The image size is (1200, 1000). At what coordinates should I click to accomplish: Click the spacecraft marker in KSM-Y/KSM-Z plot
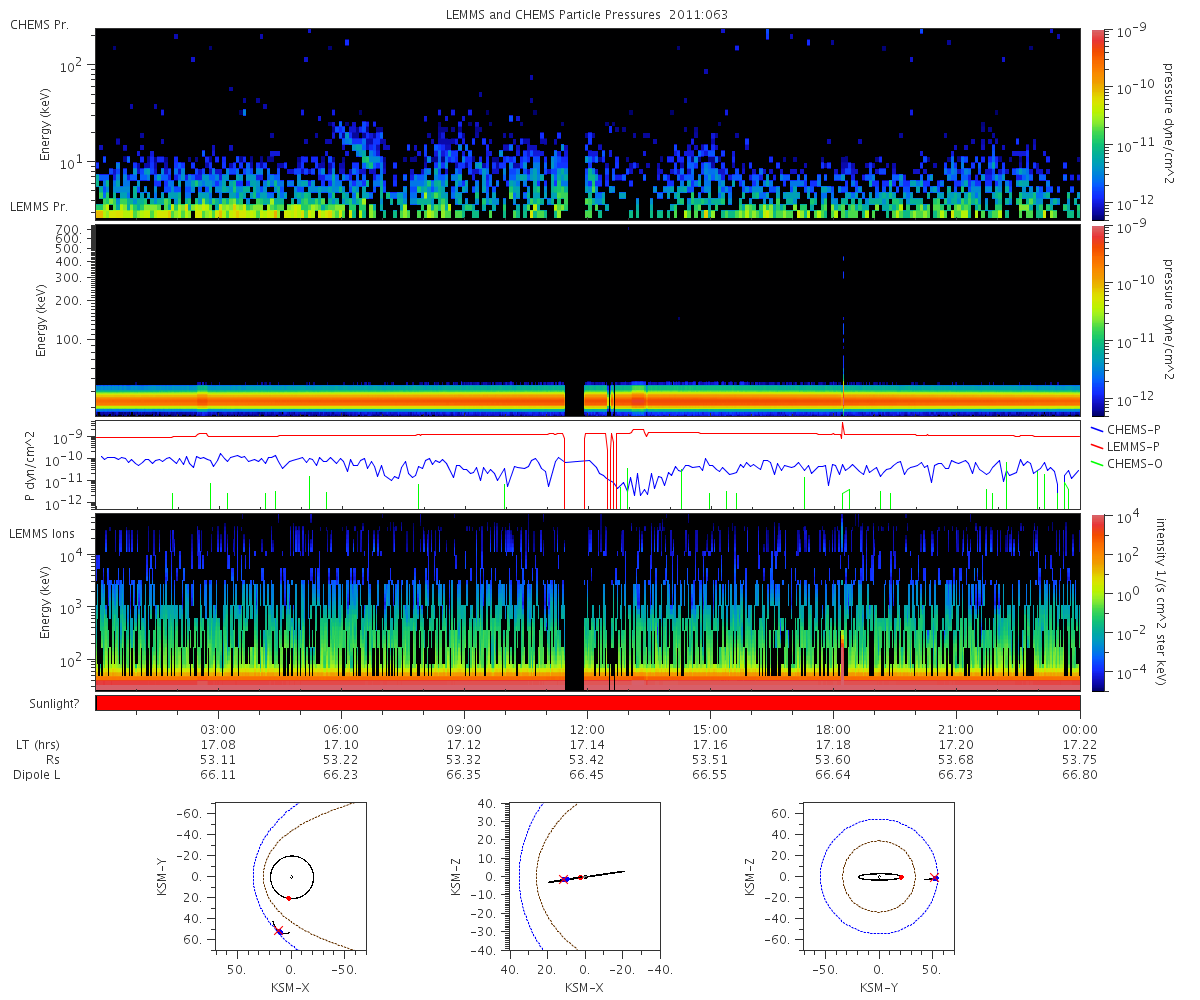point(934,878)
